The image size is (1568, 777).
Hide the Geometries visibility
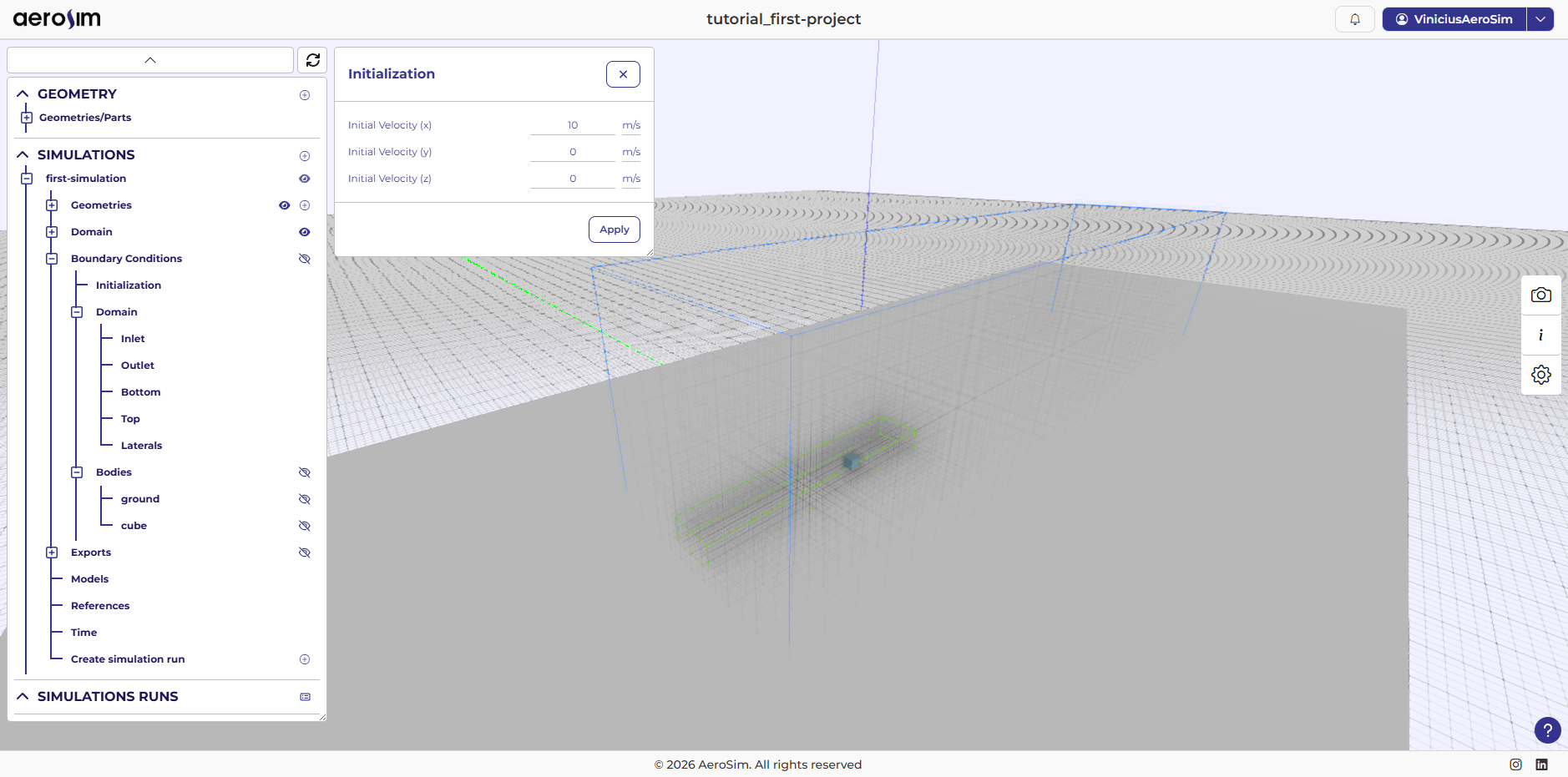(x=285, y=204)
